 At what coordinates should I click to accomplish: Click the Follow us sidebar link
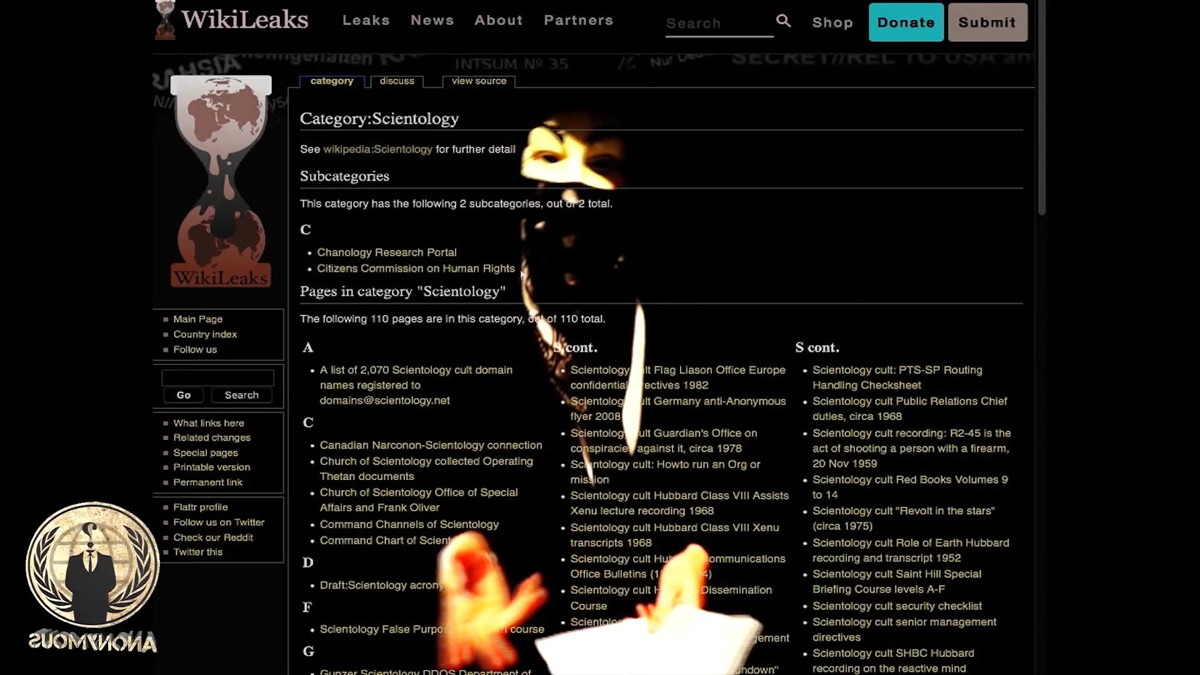(x=195, y=349)
